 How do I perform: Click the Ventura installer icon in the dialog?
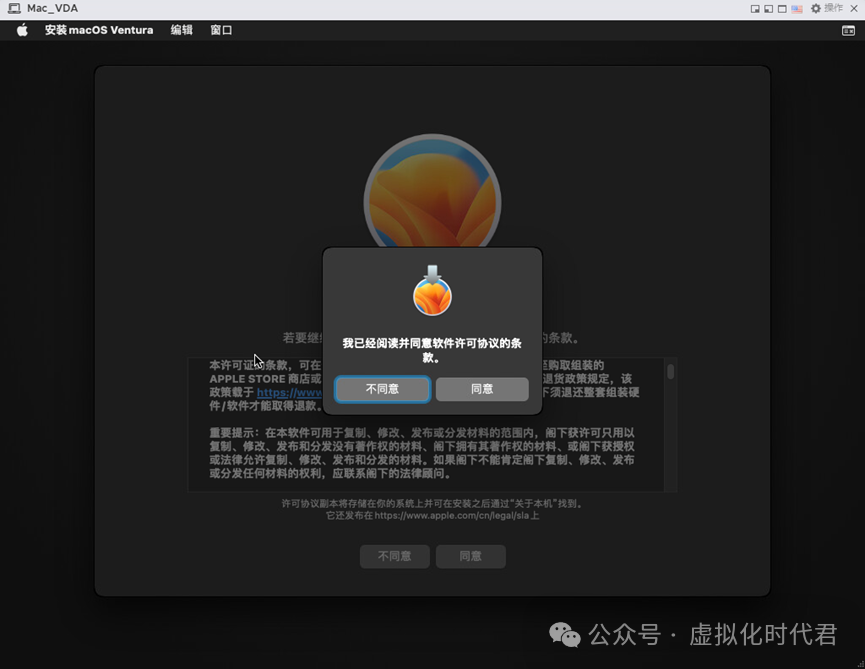click(x=432, y=291)
